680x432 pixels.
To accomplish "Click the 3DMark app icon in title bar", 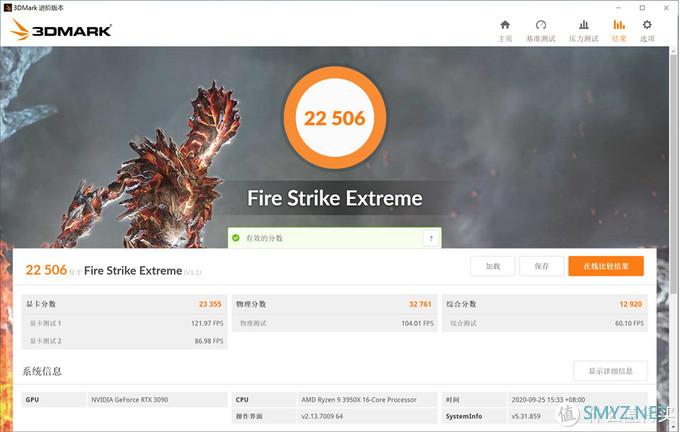I will click(7, 7).
